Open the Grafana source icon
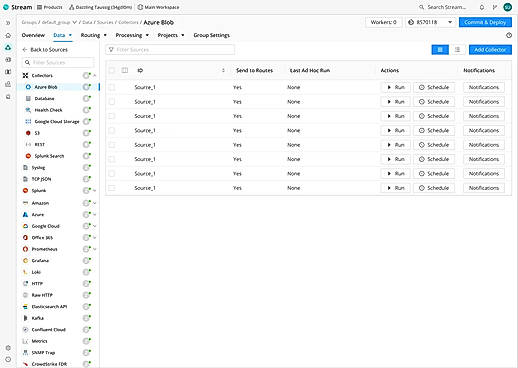Screen dimensions: 518x368 (x=25, y=261)
